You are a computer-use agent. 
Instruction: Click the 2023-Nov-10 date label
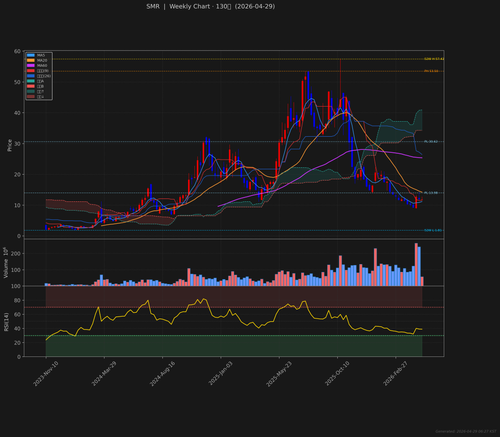(x=46, y=374)
